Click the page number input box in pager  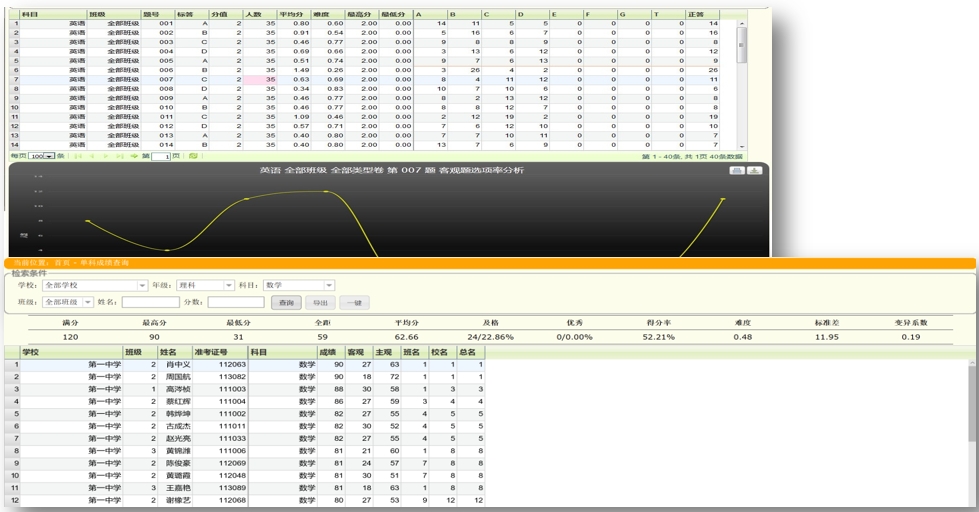pyautogui.click(x=160, y=156)
